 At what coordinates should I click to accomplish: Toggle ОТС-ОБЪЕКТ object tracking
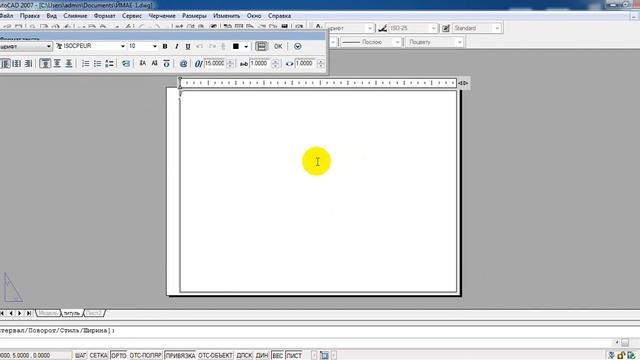point(215,356)
